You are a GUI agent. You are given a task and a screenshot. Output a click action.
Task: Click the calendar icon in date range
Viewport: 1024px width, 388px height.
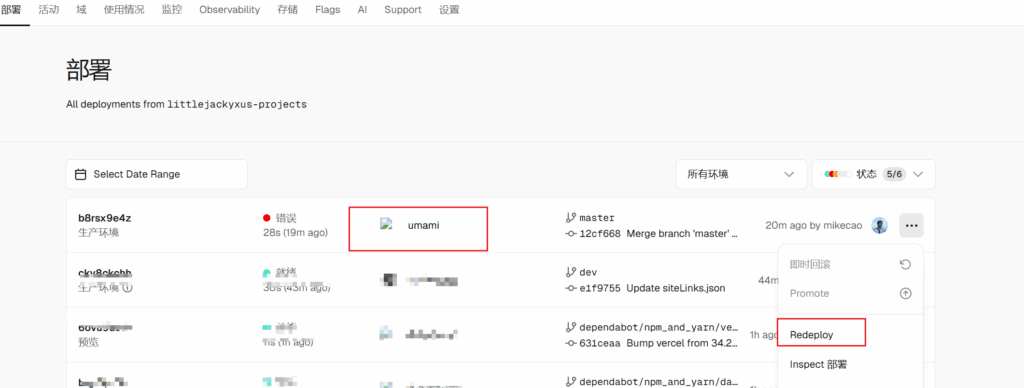(x=81, y=174)
